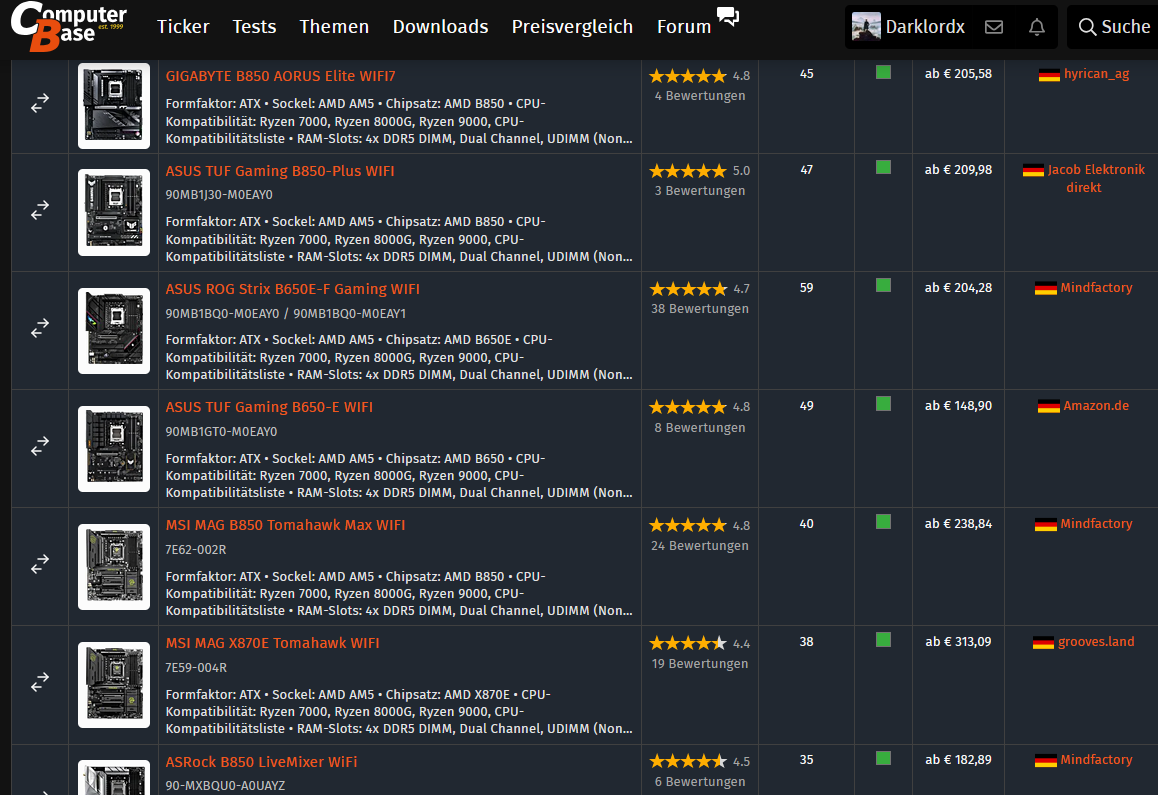This screenshot has height=795, width=1158.
Task: Click availability green square for MSI B850 Tomahawk Max
Action: click(x=883, y=522)
